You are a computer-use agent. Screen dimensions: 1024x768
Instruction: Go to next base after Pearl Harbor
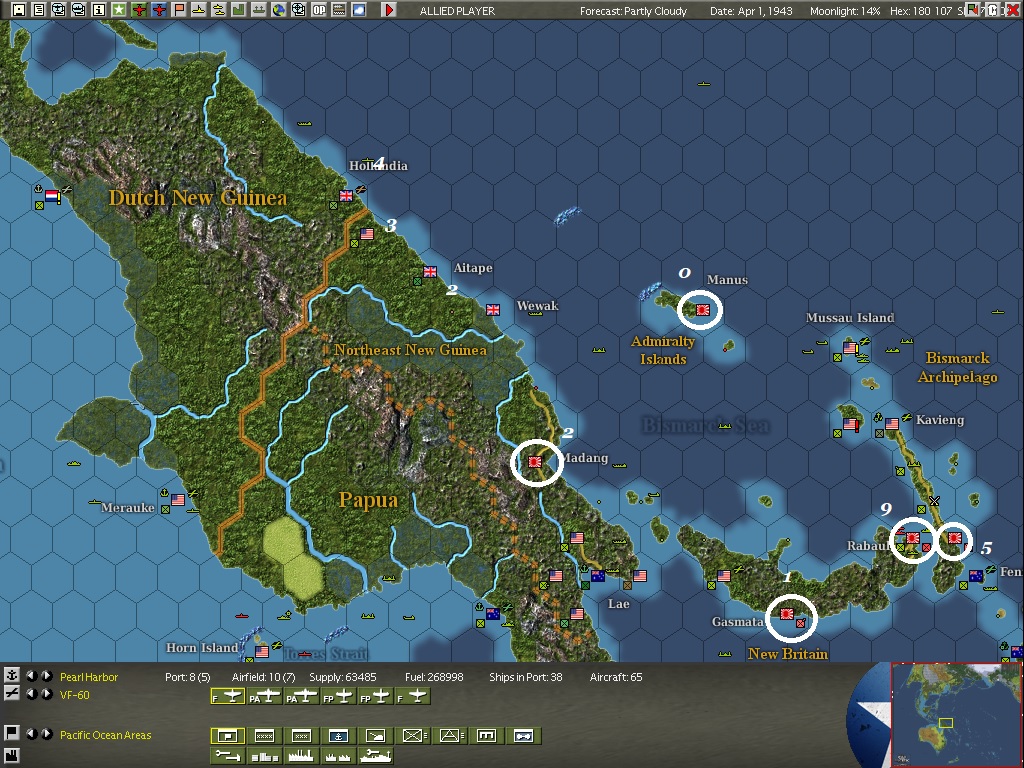(x=46, y=676)
